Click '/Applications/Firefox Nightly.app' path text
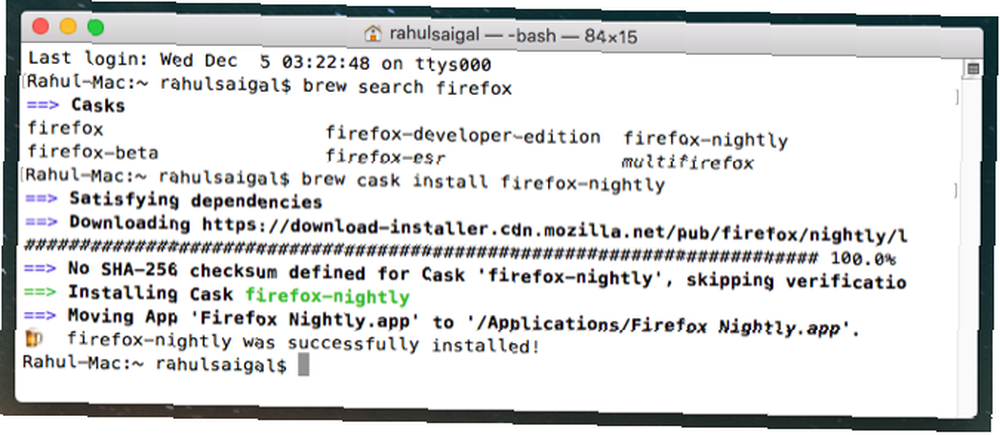This screenshot has height=435, width=1000. tap(659, 327)
